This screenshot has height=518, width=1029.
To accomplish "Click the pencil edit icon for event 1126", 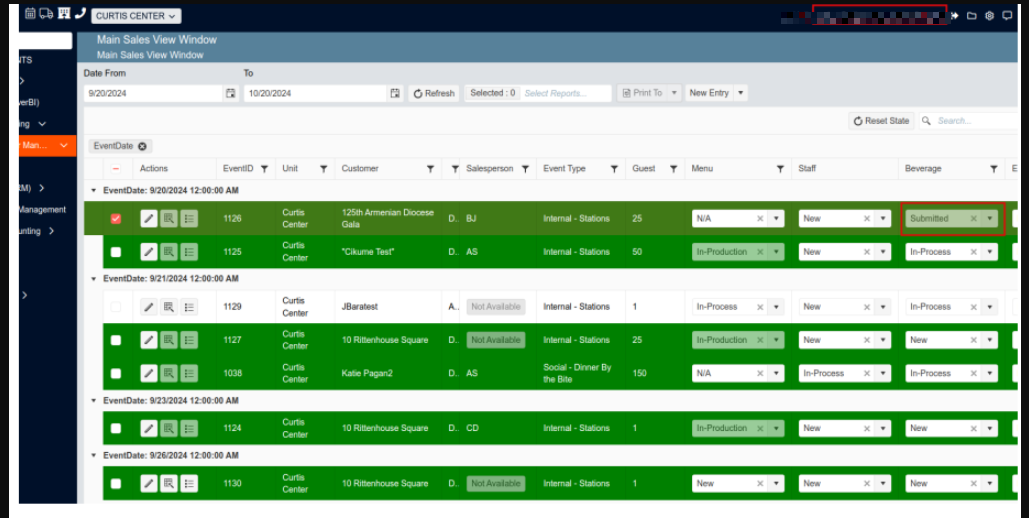I will click(x=148, y=218).
